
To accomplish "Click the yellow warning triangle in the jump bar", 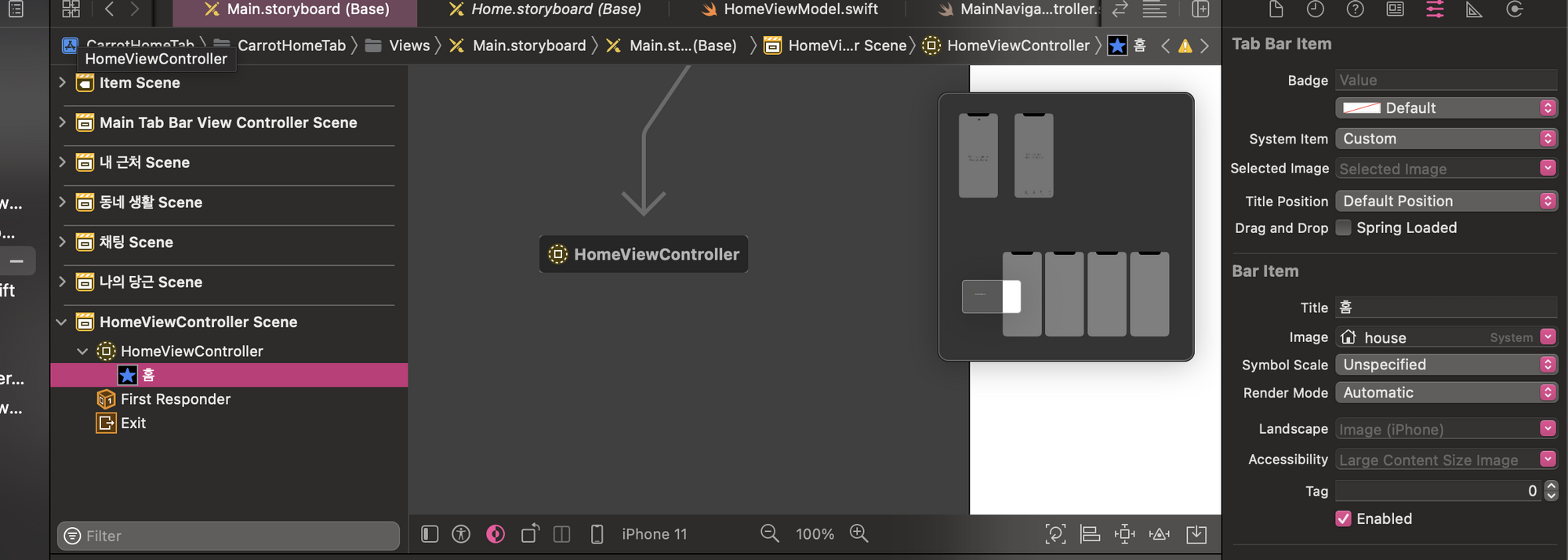I will tap(1185, 45).
